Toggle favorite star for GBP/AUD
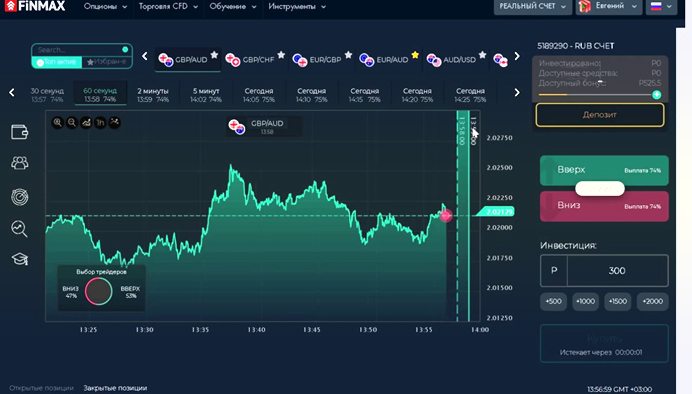The image size is (692, 394). (x=214, y=55)
